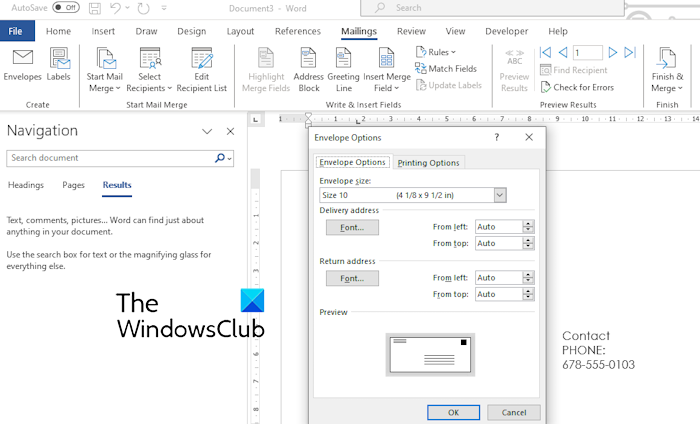Open Customize Quick Access Toolbar dropdown
Image resolution: width=700 pixels, height=424 pixels.
pyautogui.click(x=164, y=8)
